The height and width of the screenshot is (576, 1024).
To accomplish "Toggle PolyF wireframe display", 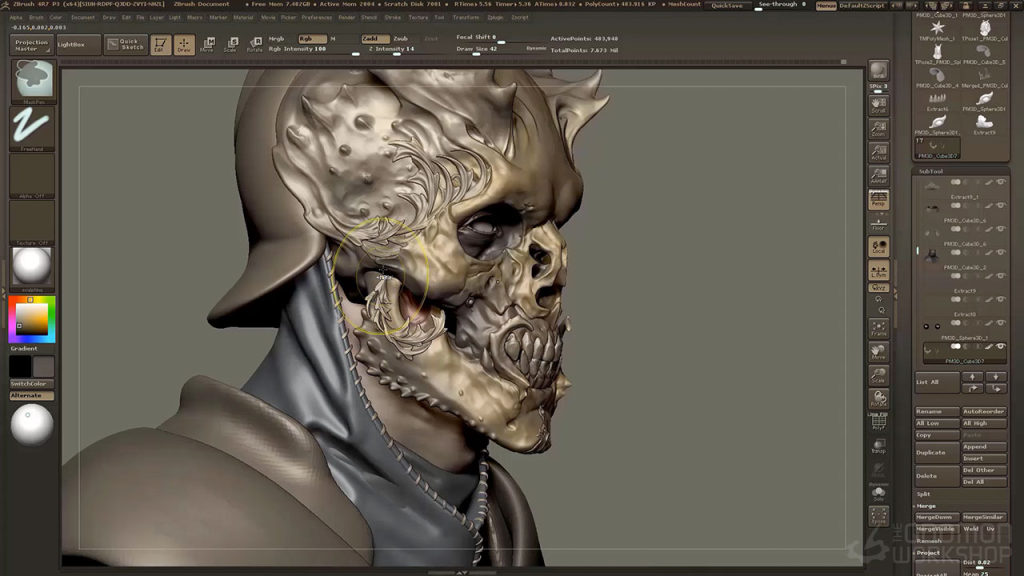I will (x=878, y=423).
